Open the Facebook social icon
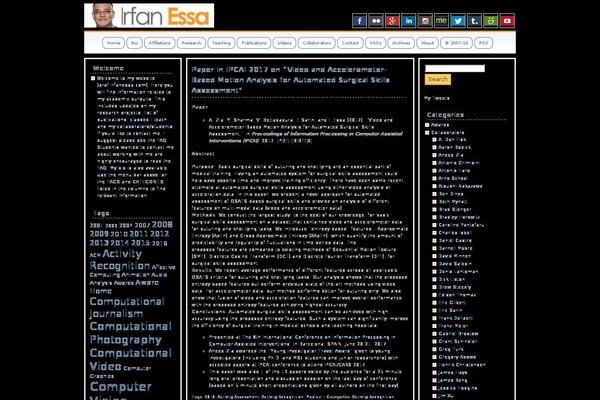This screenshot has height=400, width=600. [x=359, y=21]
